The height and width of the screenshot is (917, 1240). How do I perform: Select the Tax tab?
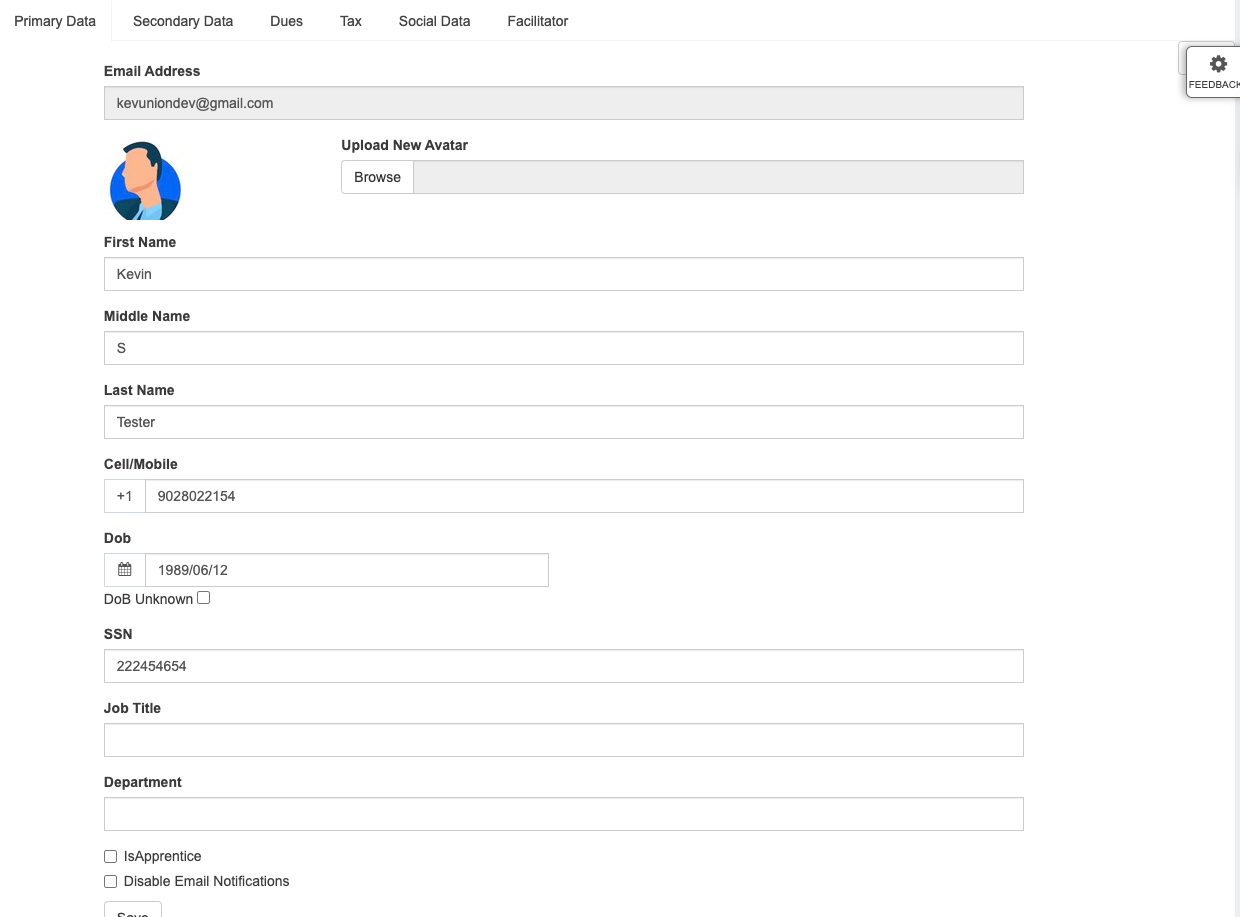click(x=350, y=21)
